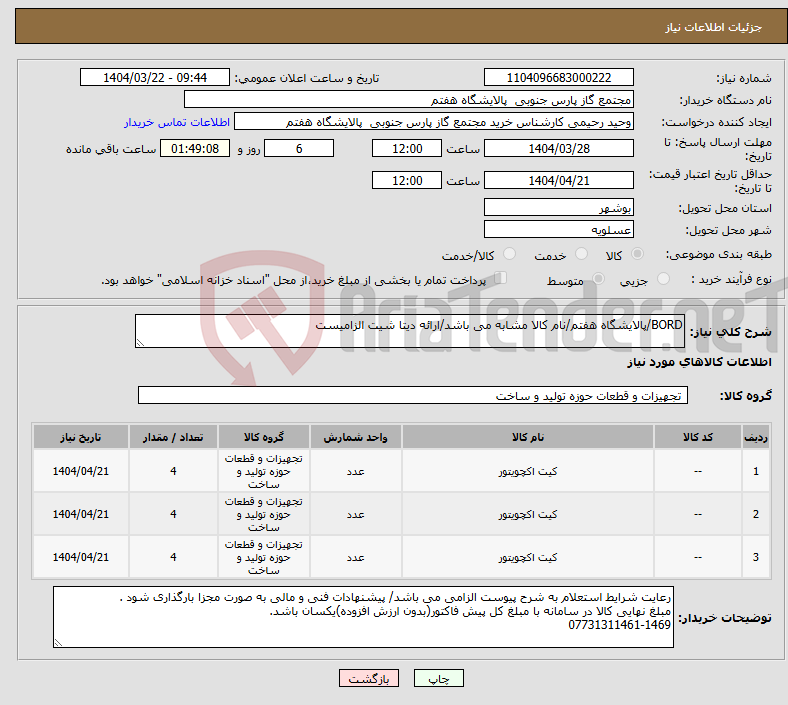The width and height of the screenshot is (788, 705).
Task: Click the row number 1 cell
Action: pos(755,471)
